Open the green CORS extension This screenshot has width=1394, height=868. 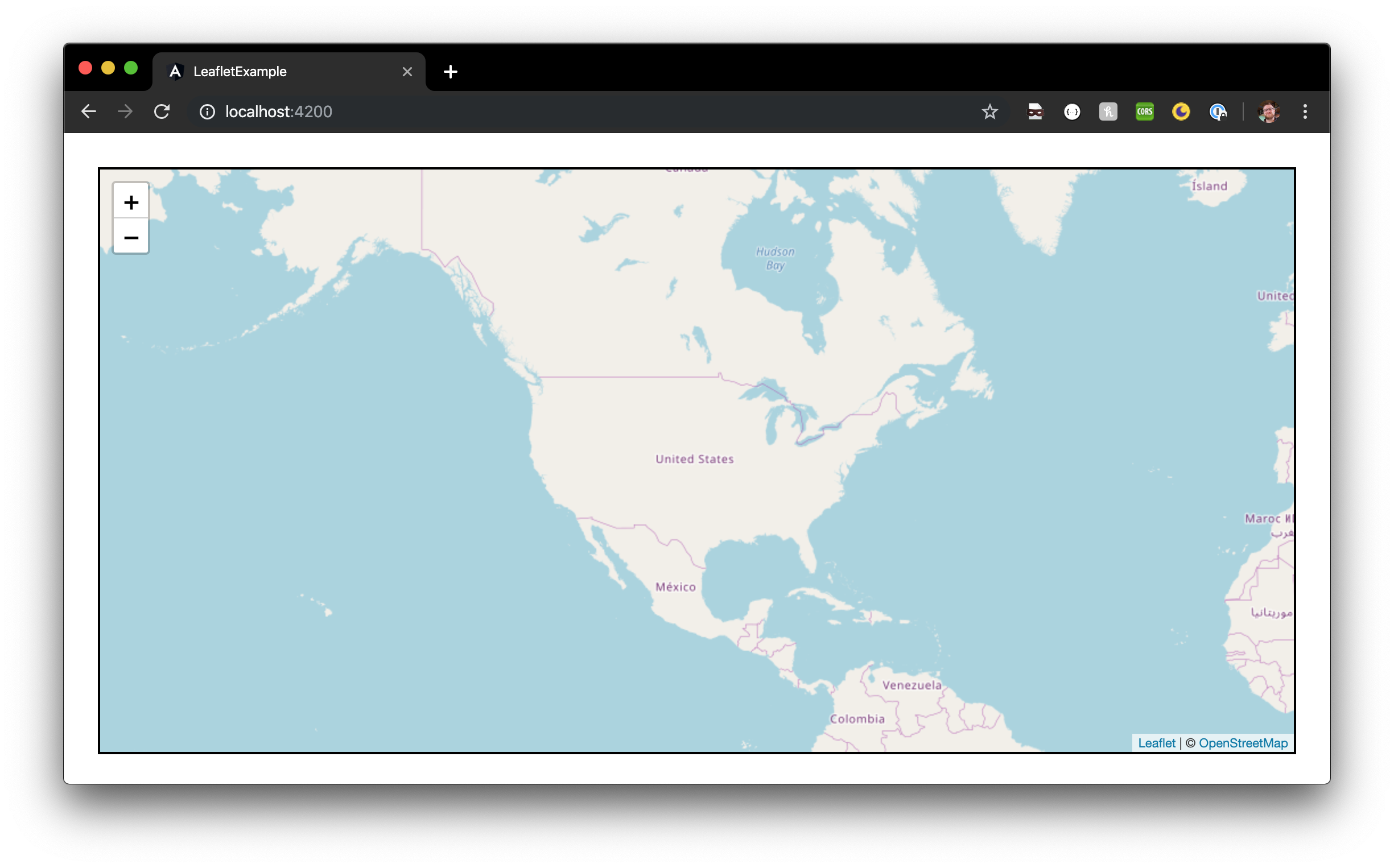click(1144, 111)
